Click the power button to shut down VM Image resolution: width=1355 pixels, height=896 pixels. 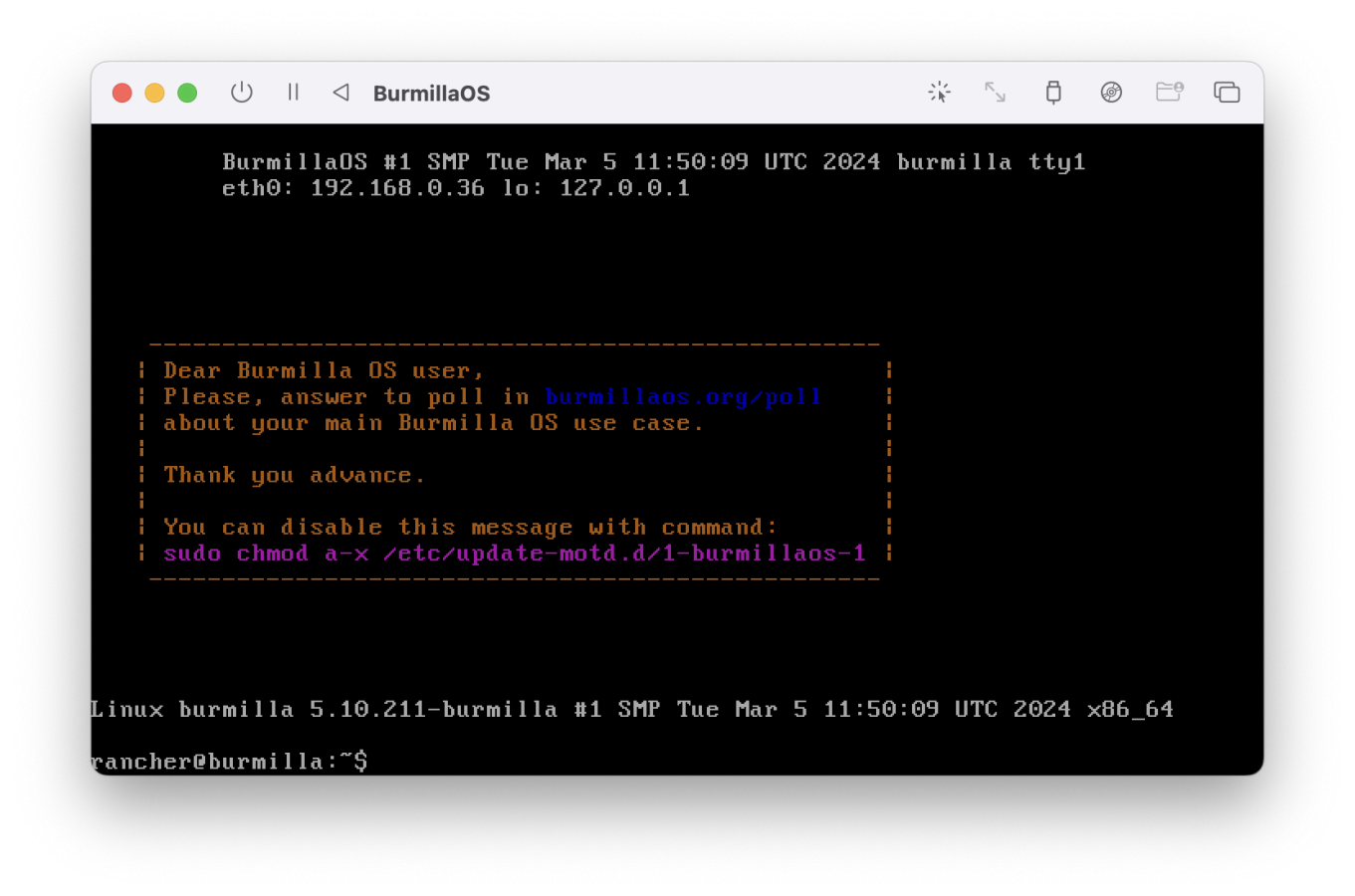point(242,93)
